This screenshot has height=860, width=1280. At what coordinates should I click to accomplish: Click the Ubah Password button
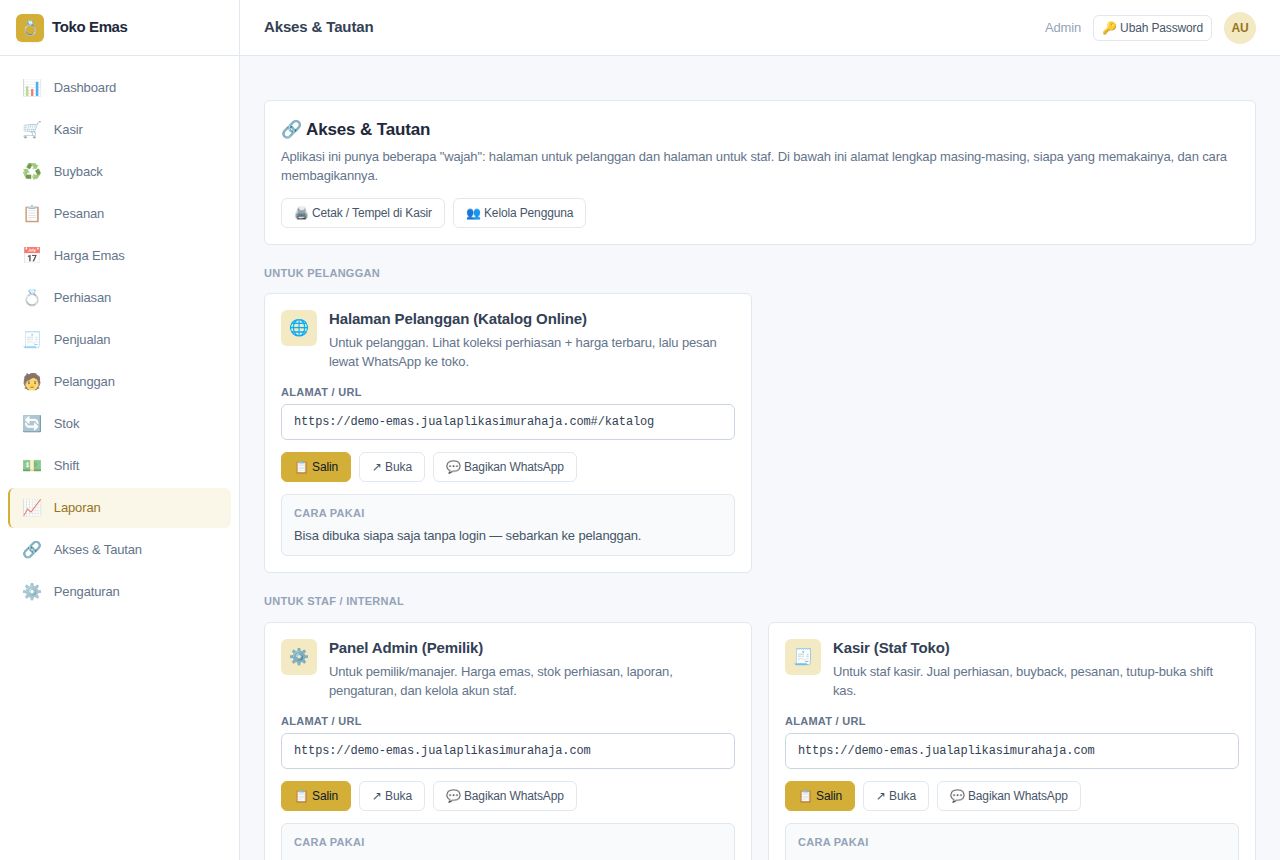1152,28
